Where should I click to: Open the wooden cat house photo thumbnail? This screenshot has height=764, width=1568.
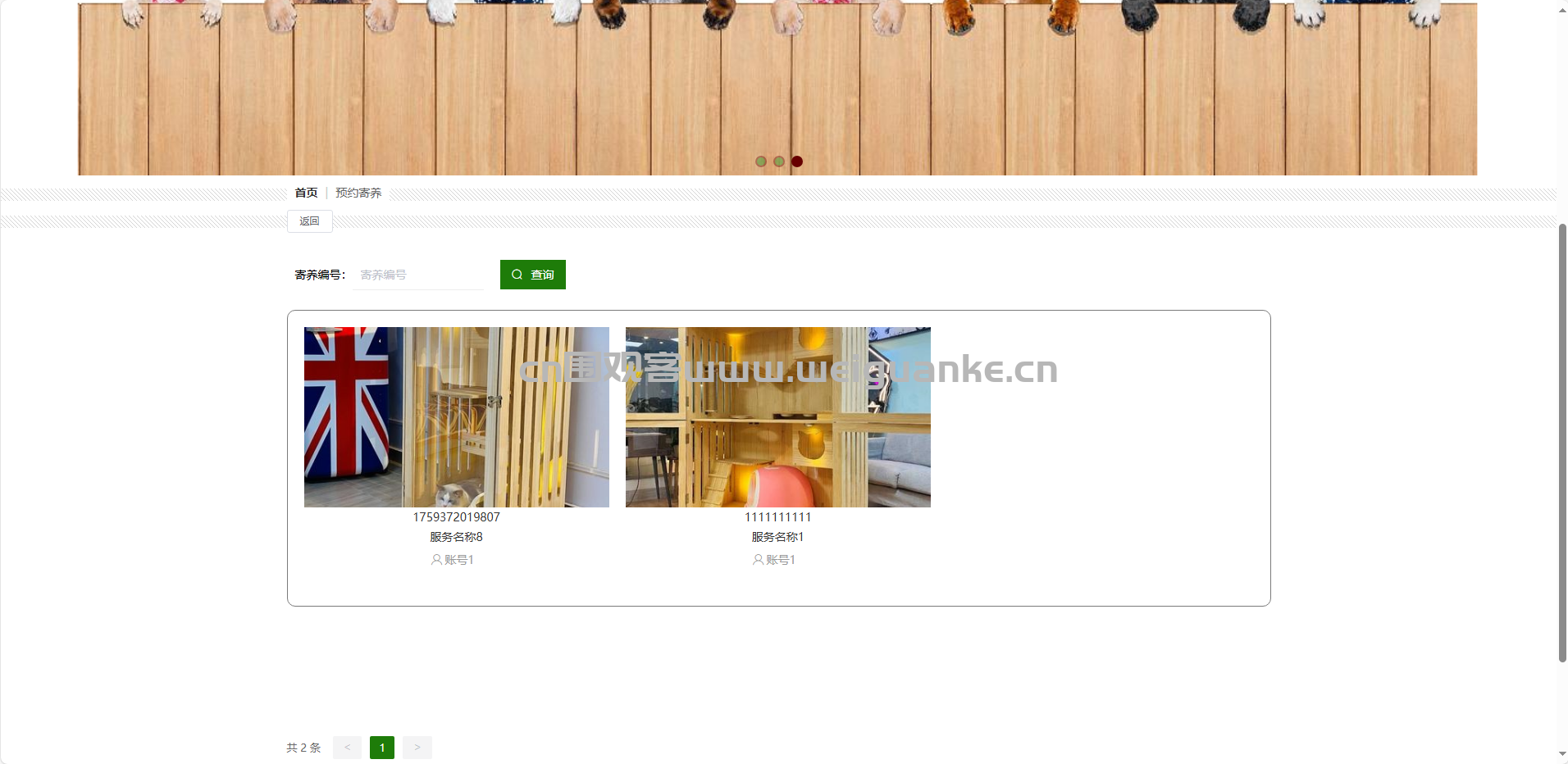[x=778, y=417]
